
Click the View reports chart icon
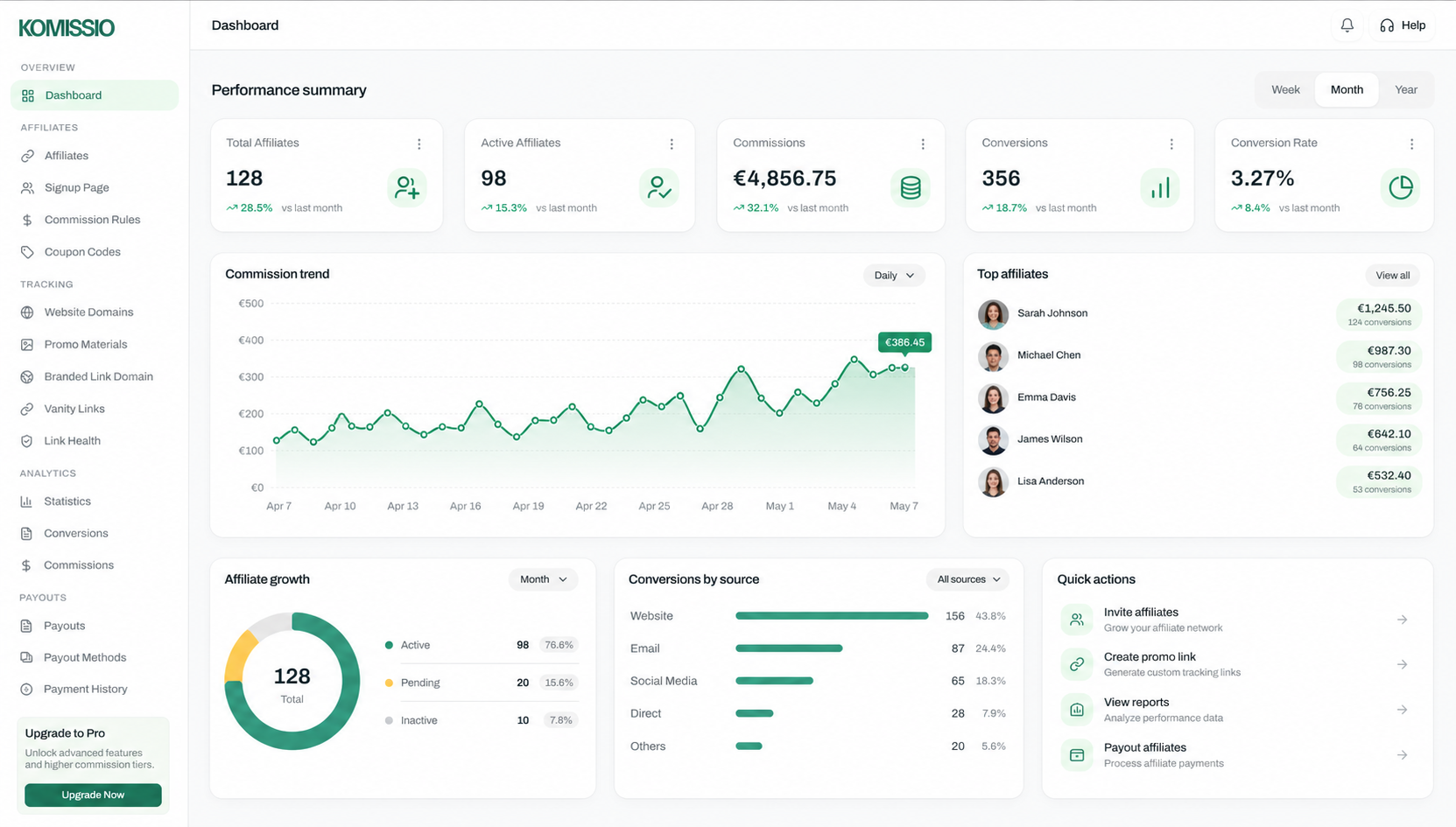pyautogui.click(x=1077, y=710)
